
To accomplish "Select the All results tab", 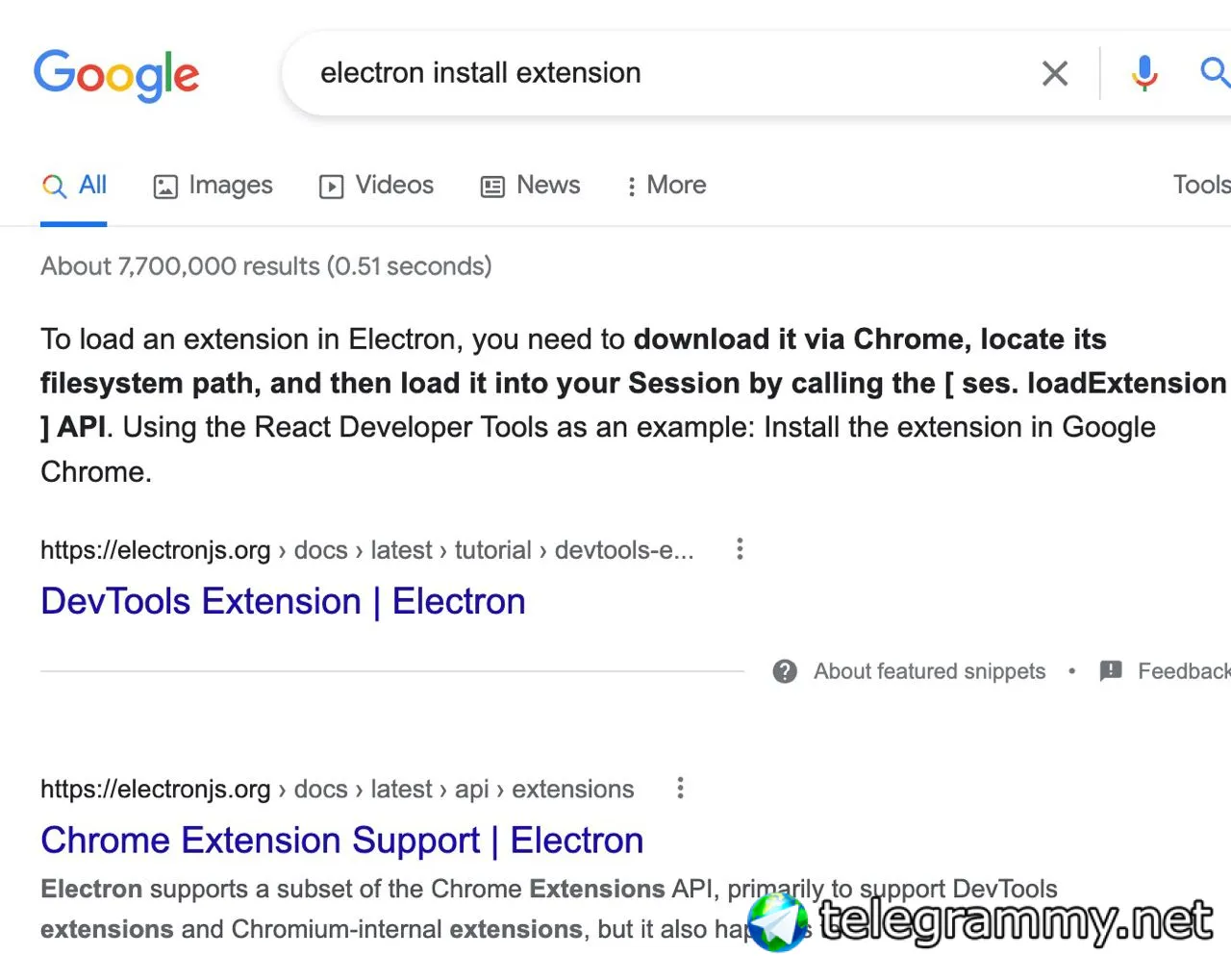I will [74, 186].
